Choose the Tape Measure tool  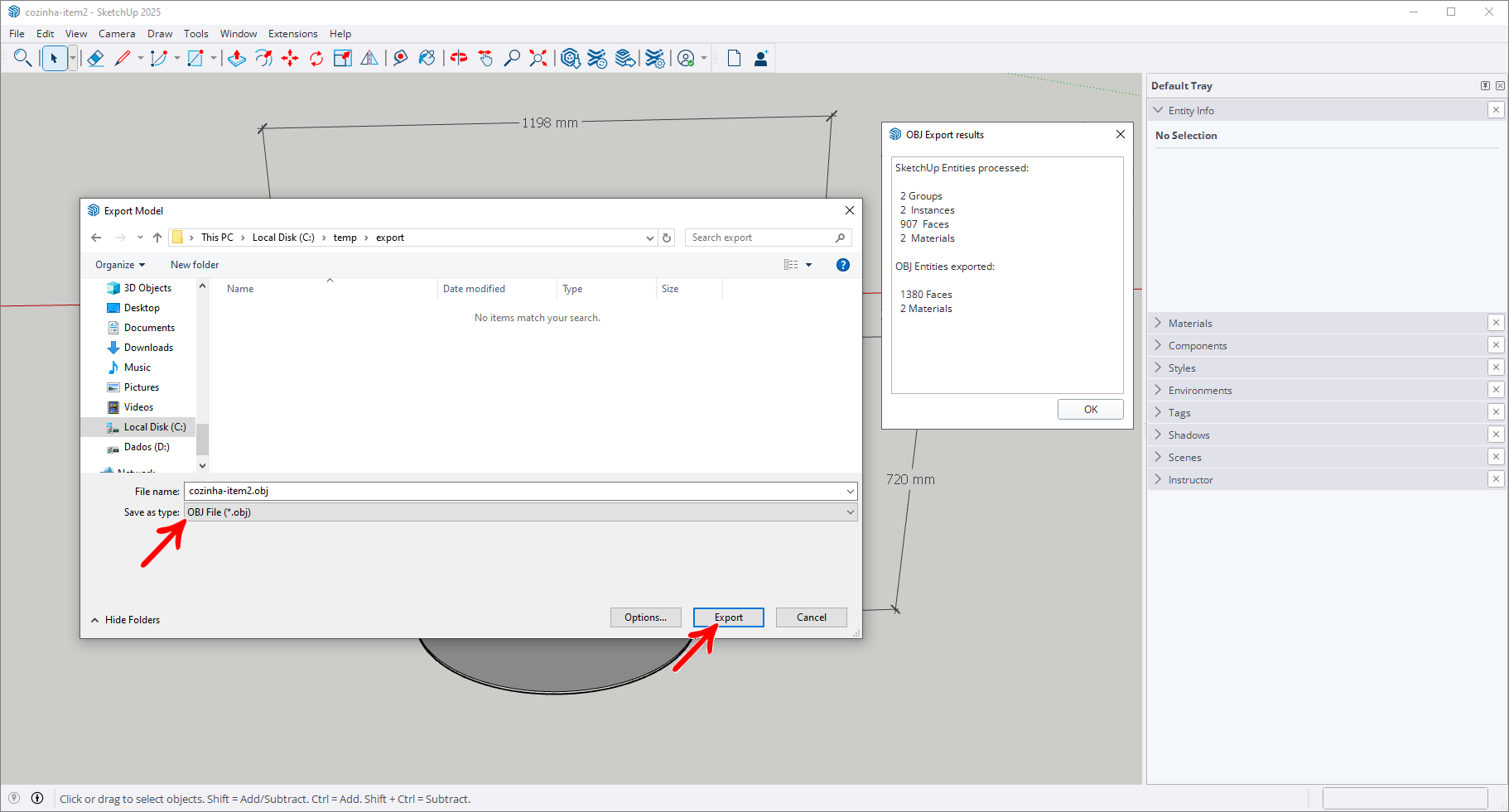[x=400, y=58]
